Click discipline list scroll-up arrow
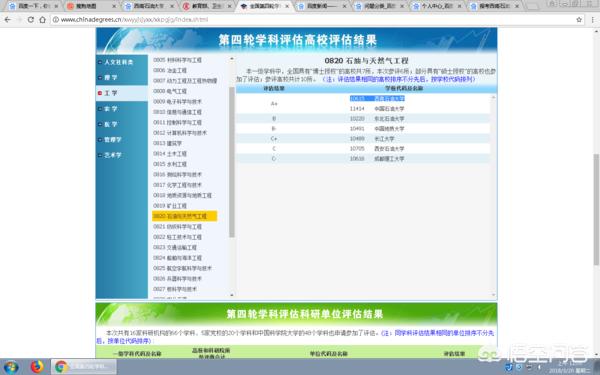The height and width of the screenshot is (375, 600). click(232, 59)
